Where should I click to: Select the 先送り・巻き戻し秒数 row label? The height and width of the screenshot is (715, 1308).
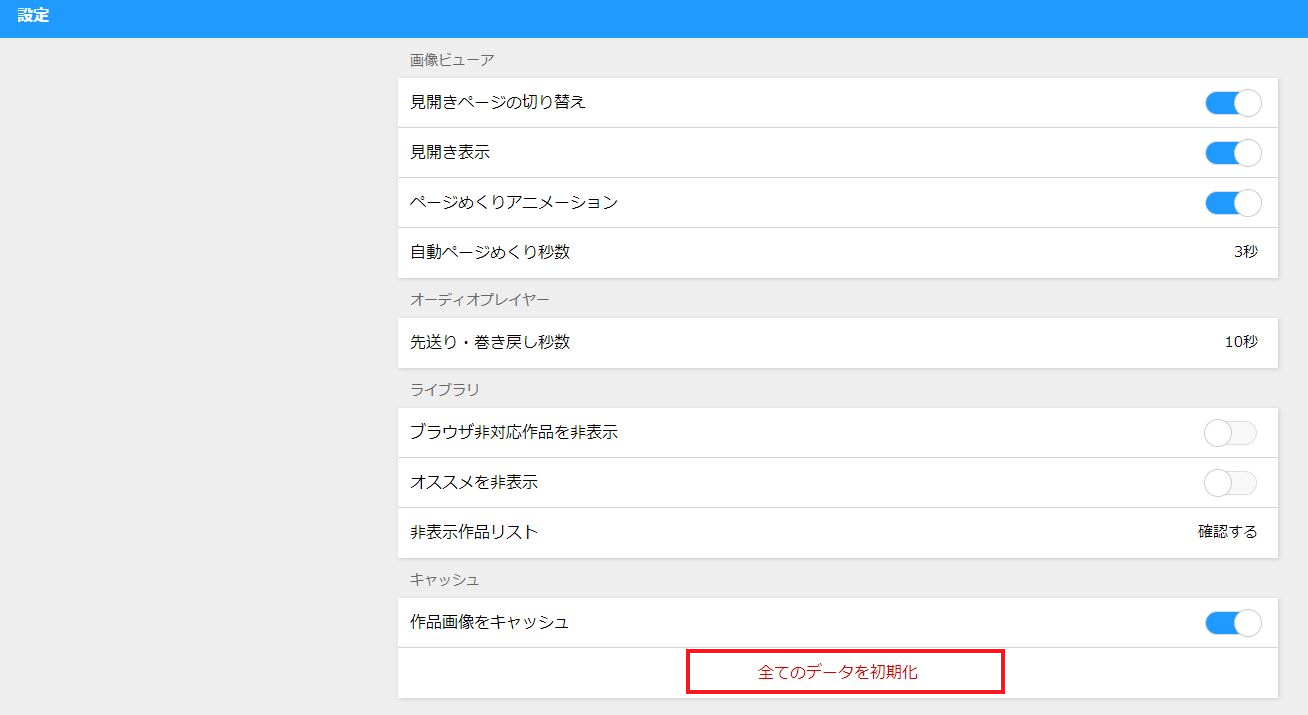[x=490, y=342]
